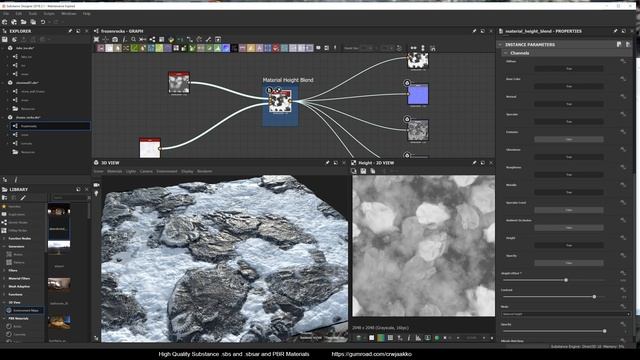Open the Windows menu

(x=69, y=13)
